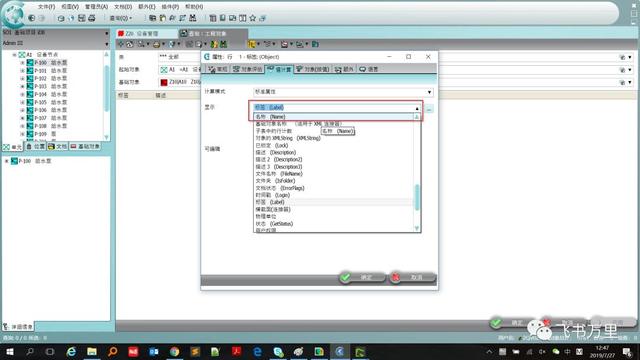
Task: Open the 额外 tab in properties dialog
Action: (x=344, y=69)
